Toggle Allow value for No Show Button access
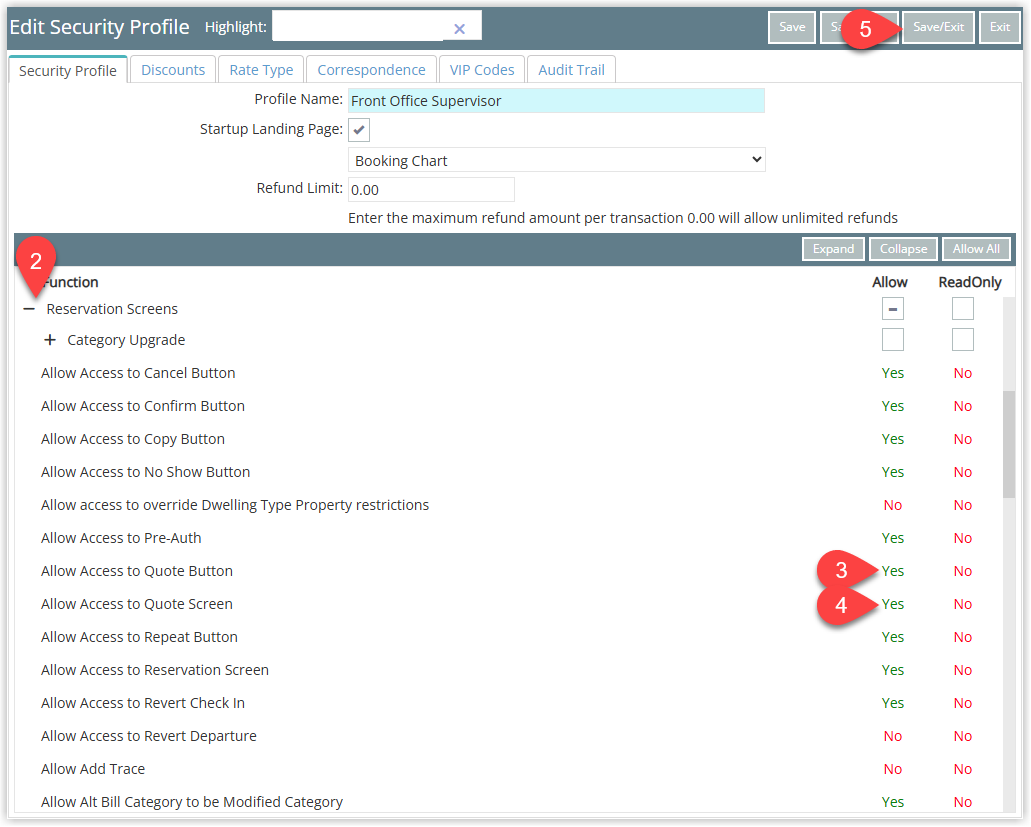This screenshot has width=1031, height=827. [x=892, y=472]
